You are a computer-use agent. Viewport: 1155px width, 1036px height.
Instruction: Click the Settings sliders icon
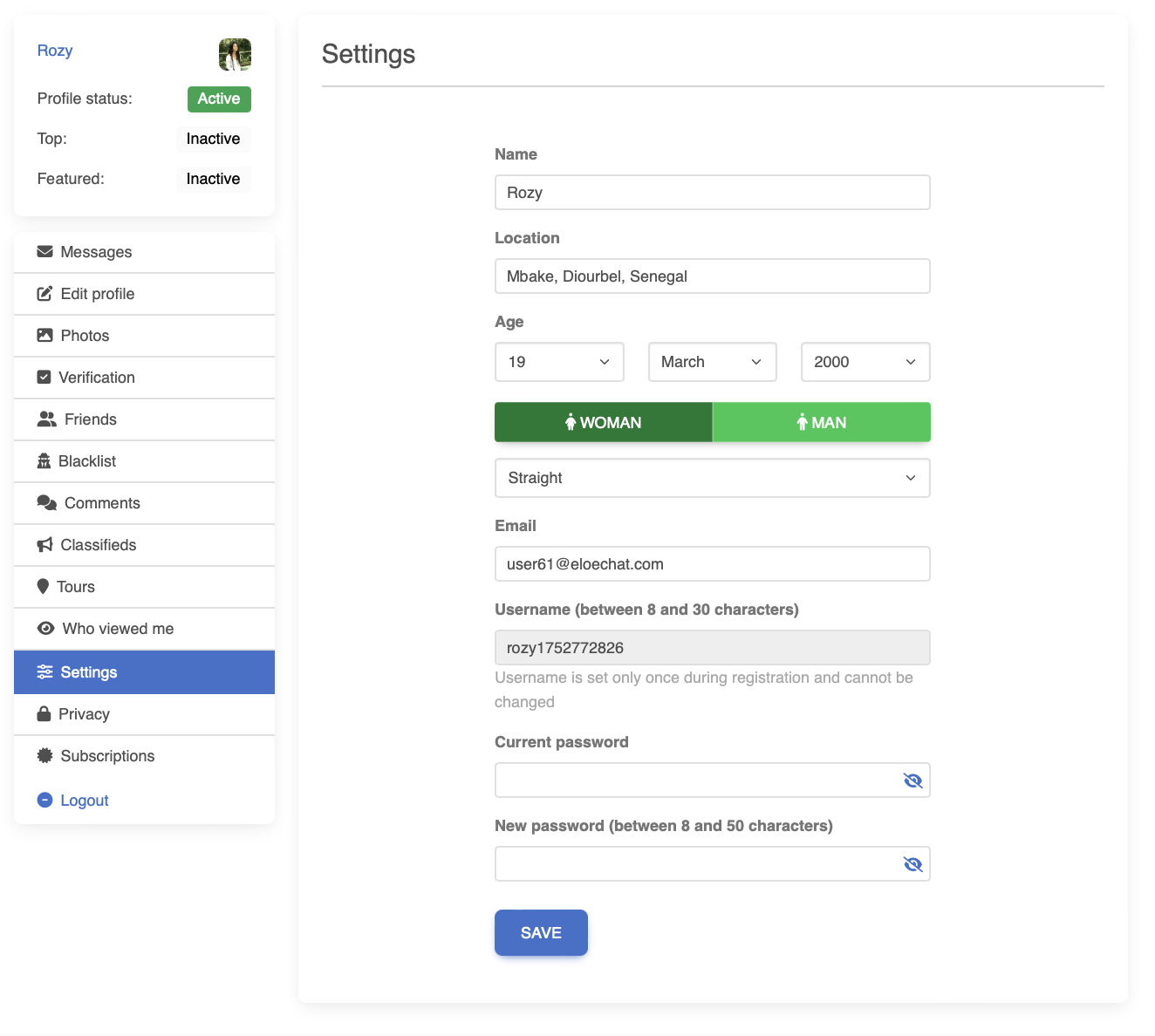point(44,672)
